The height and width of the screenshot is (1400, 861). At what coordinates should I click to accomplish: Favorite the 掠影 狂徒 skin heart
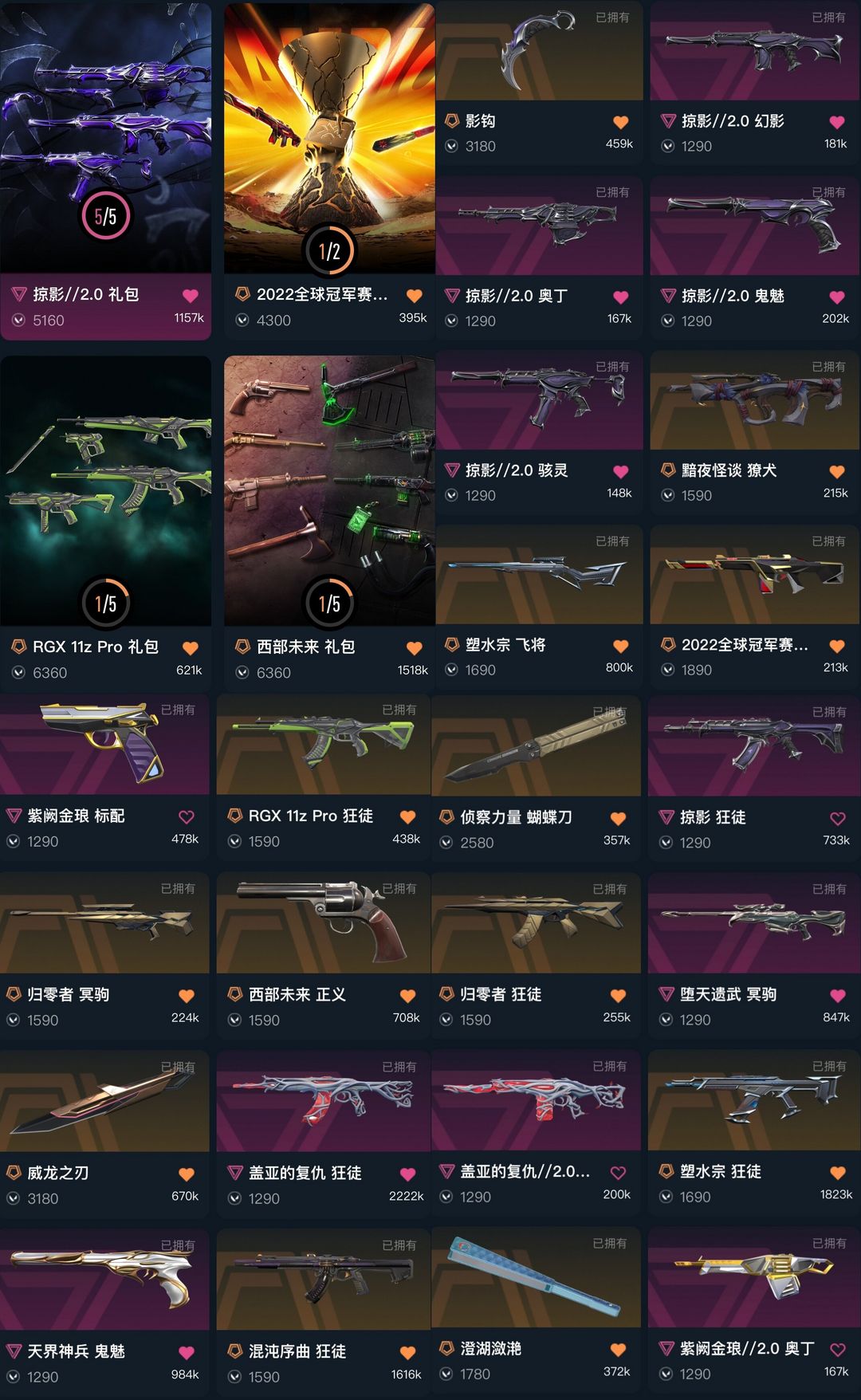pyautogui.click(x=838, y=819)
